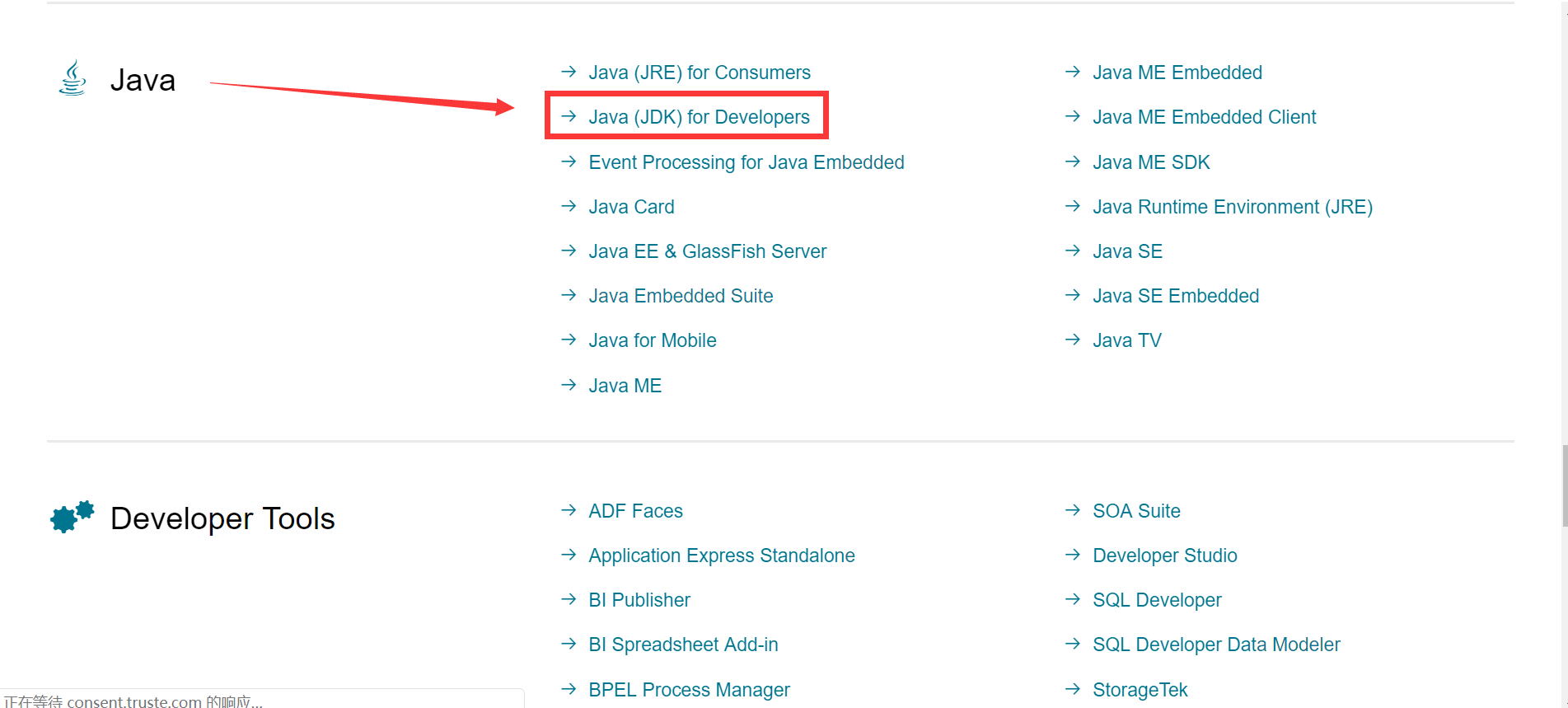Viewport: 1568px width, 708px height.
Task: Open Java (JDK) for Developers link
Action: pos(699,117)
